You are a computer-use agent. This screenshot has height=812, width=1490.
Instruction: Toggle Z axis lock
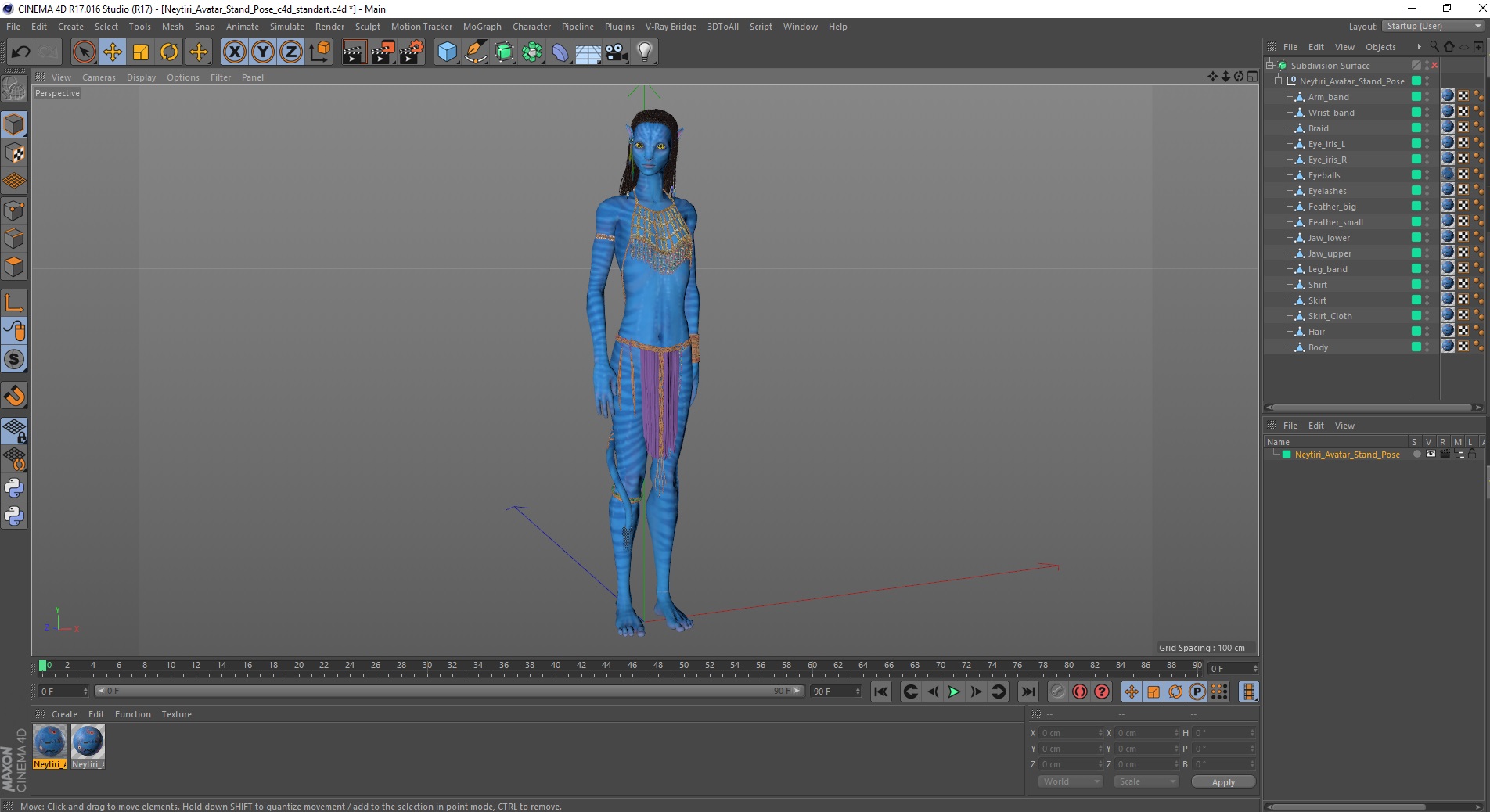tap(291, 52)
